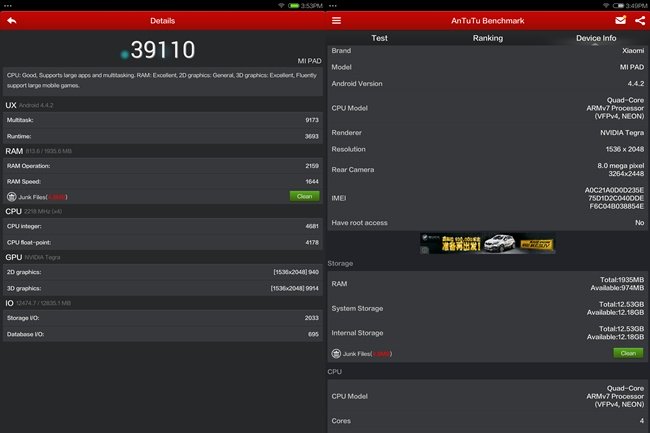Switch to the Test tab
The image size is (650, 433).
pyautogui.click(x=379, y=38)
